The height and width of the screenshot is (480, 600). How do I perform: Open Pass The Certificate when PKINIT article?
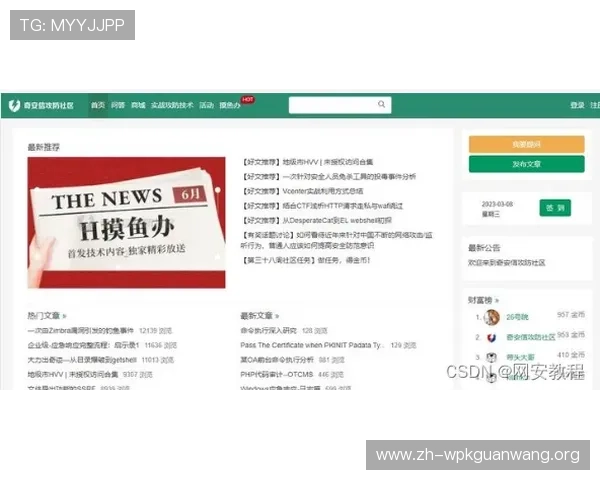[312, 345]
